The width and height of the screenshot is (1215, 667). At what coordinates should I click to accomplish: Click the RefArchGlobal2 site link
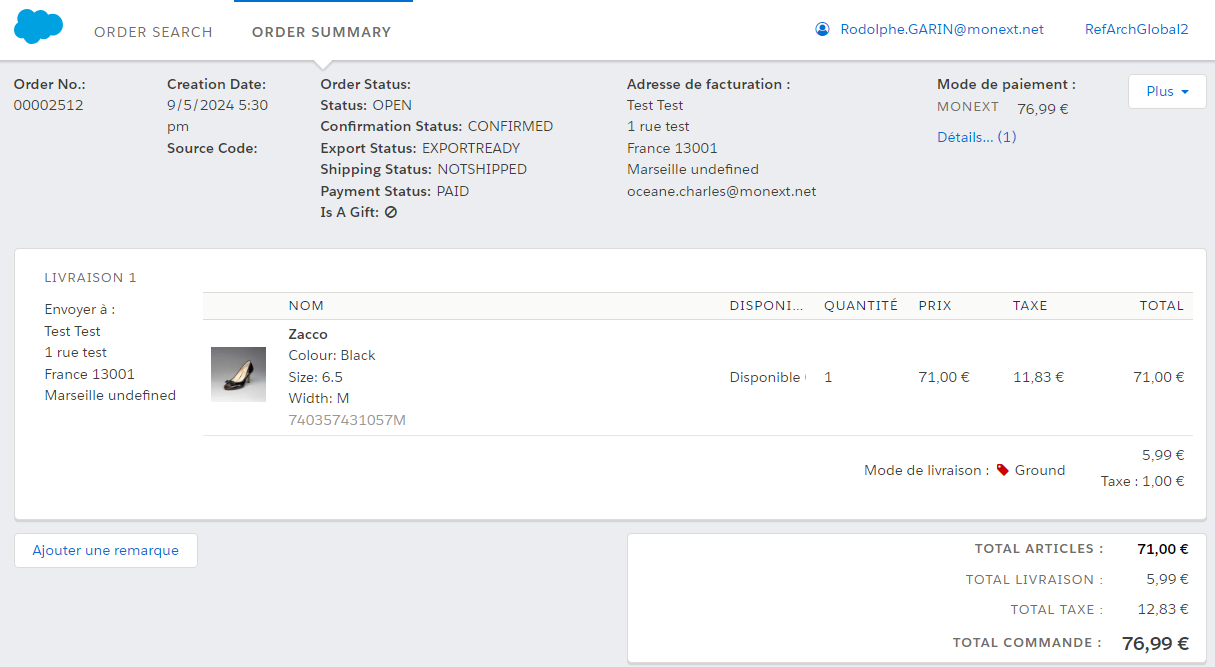(1136, 30)
